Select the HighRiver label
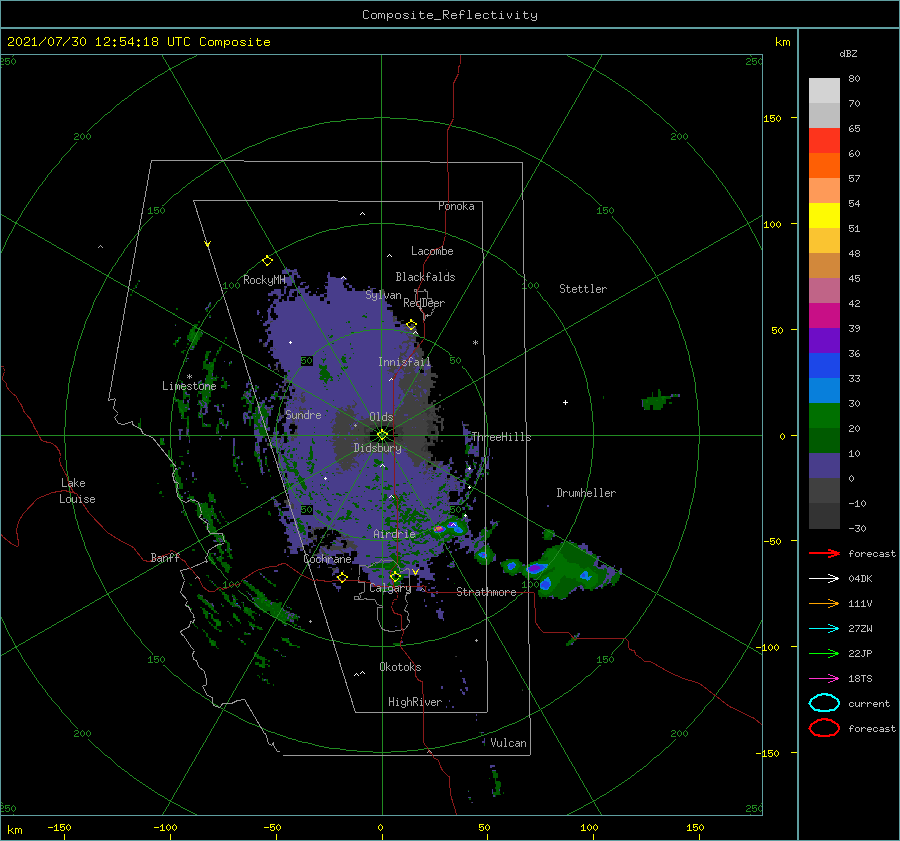The height and width of the screenshot is (841, 900). (x=415, y=702)
